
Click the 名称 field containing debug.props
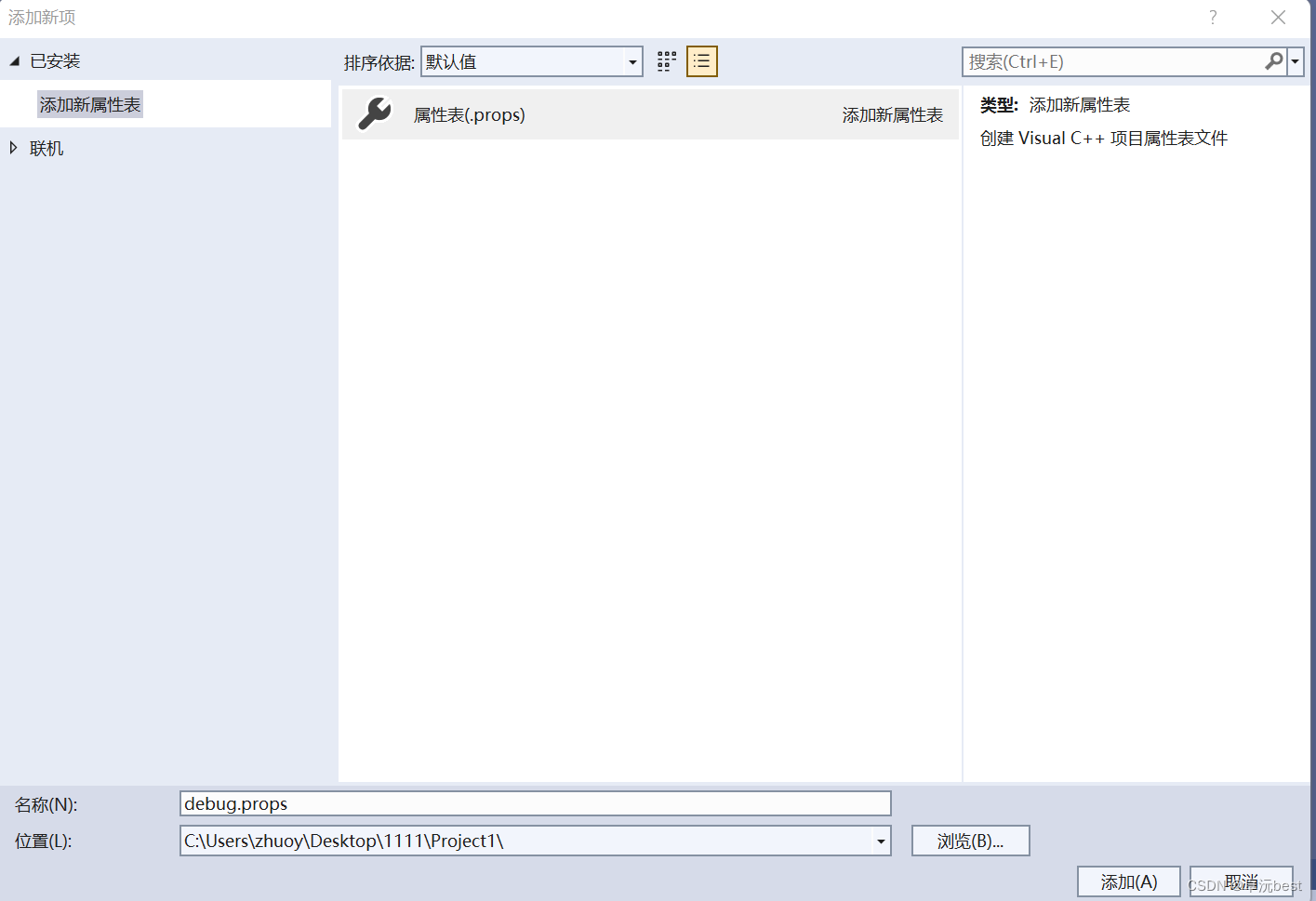535,803
